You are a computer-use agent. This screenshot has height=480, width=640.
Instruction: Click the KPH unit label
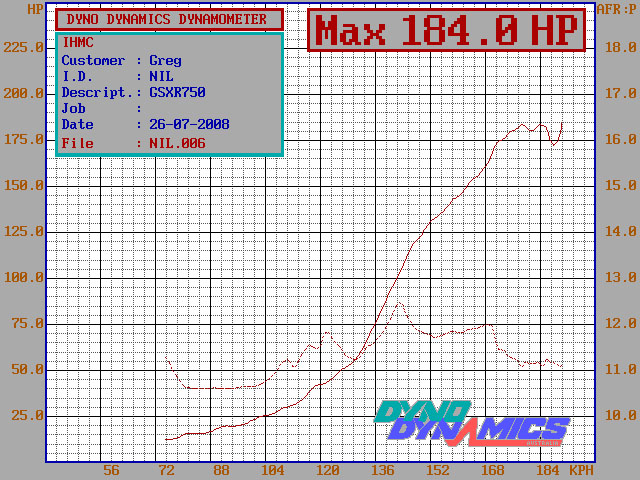[581, 470]
